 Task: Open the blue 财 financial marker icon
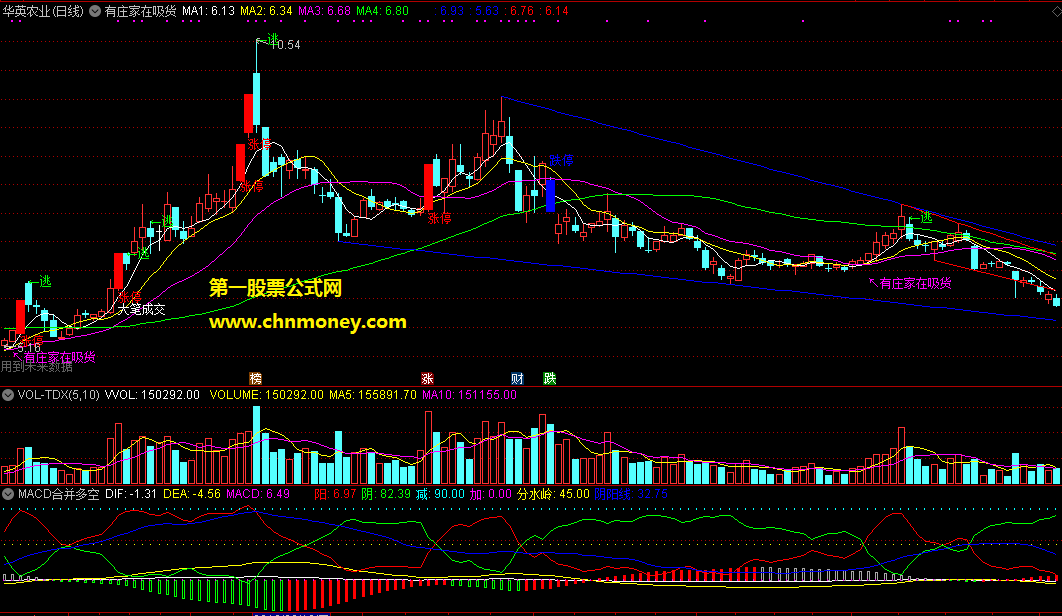pyautogui.click(x=517, y=378)
